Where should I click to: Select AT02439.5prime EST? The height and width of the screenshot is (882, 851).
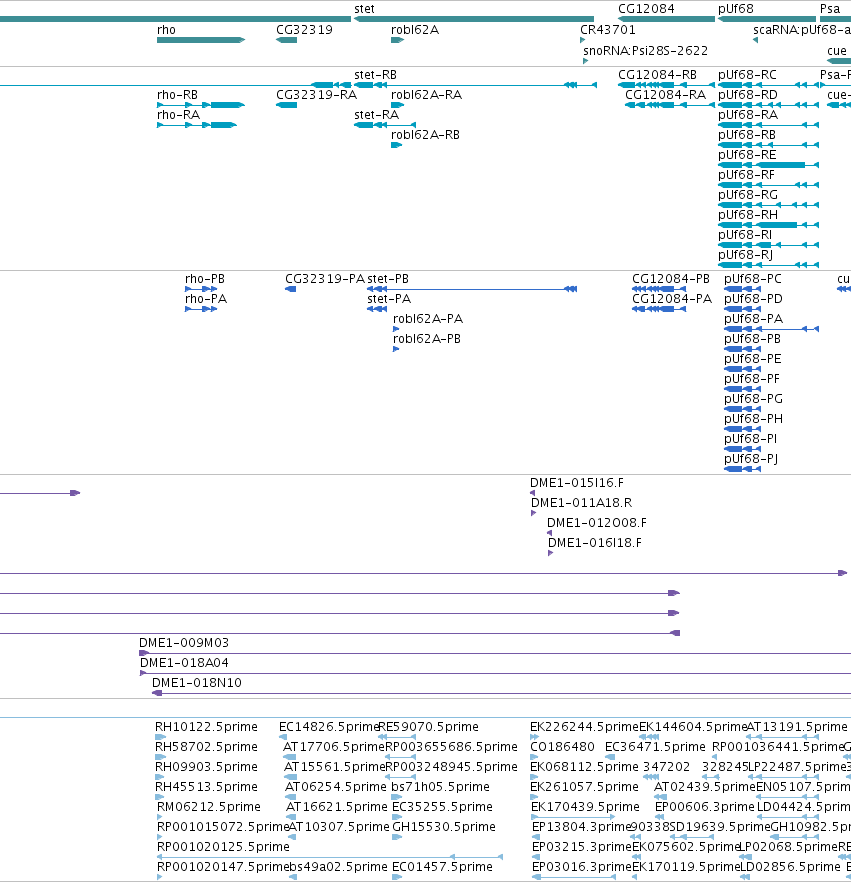tap(660, 797)
